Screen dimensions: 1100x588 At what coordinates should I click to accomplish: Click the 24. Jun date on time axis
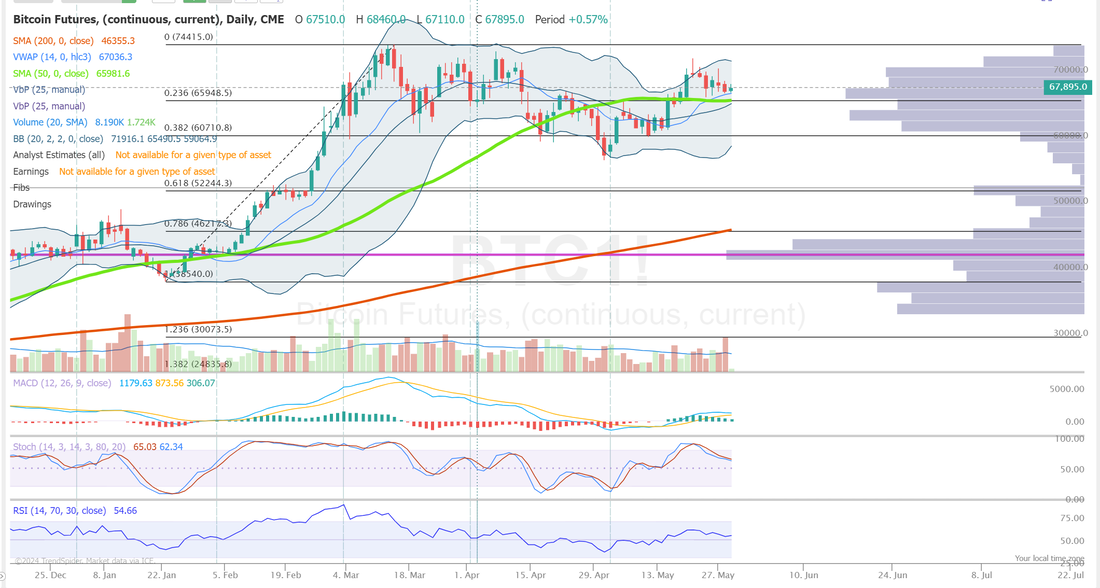click(x=892, y=575)
